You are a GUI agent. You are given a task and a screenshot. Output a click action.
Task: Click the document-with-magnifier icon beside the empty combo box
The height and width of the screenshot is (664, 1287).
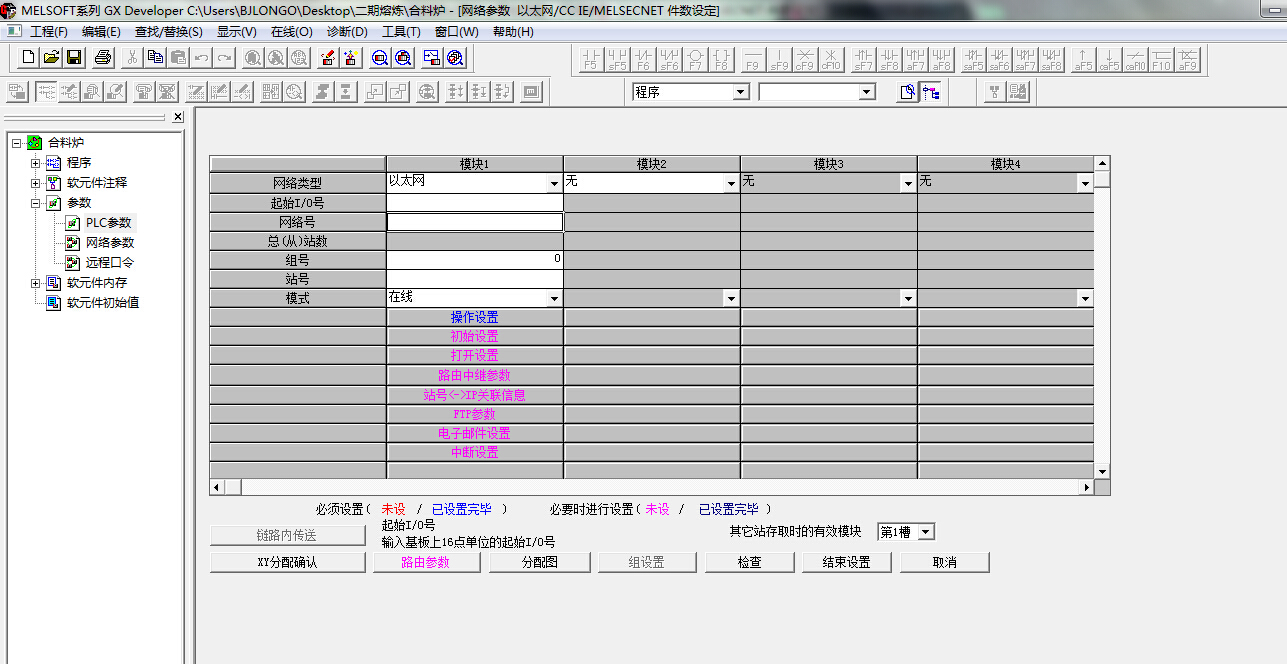point(907,92)
